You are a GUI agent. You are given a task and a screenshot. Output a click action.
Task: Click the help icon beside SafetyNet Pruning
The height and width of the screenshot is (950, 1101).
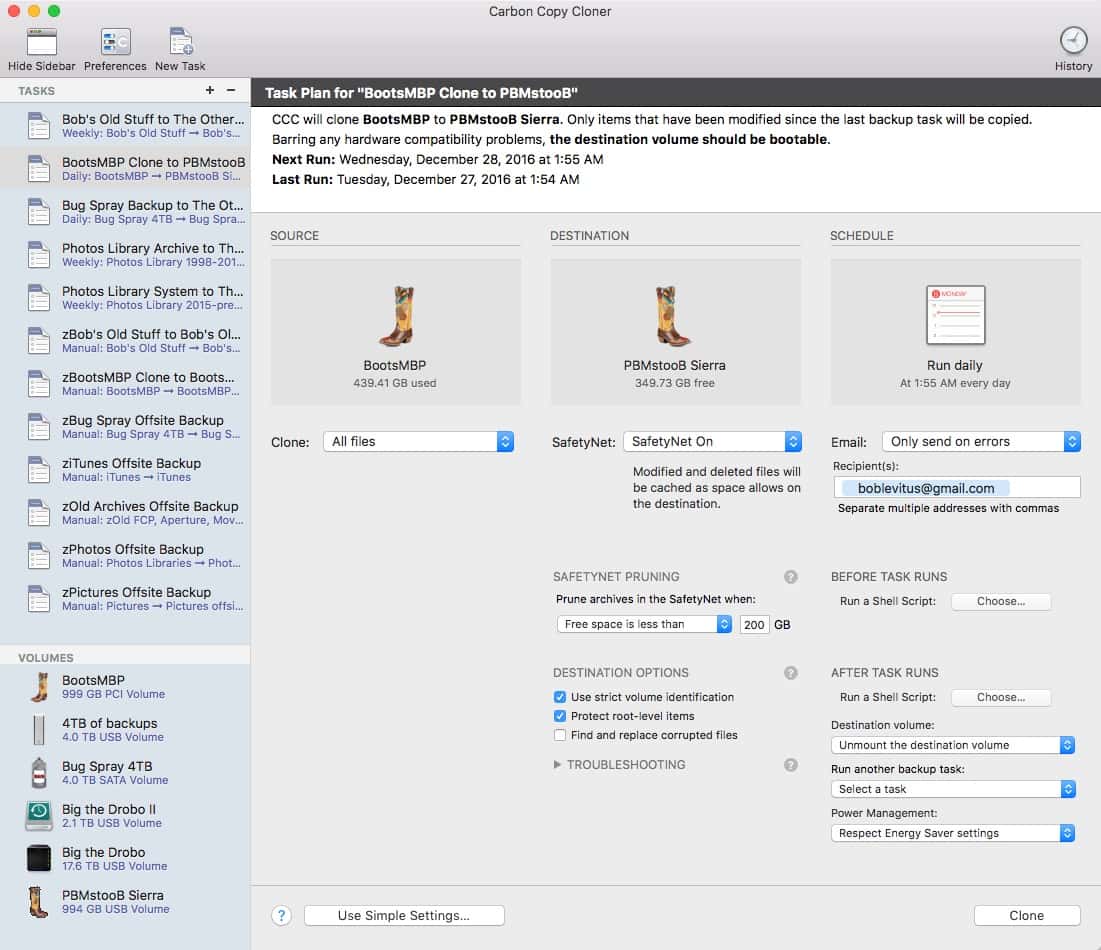(x=790, y=577)
